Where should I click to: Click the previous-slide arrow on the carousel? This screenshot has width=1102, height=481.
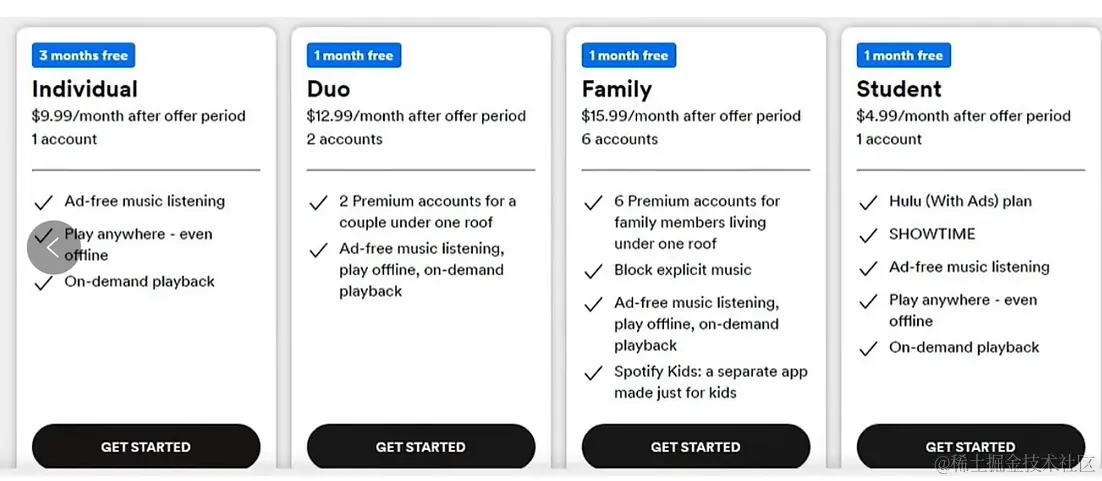coord(53,247)
